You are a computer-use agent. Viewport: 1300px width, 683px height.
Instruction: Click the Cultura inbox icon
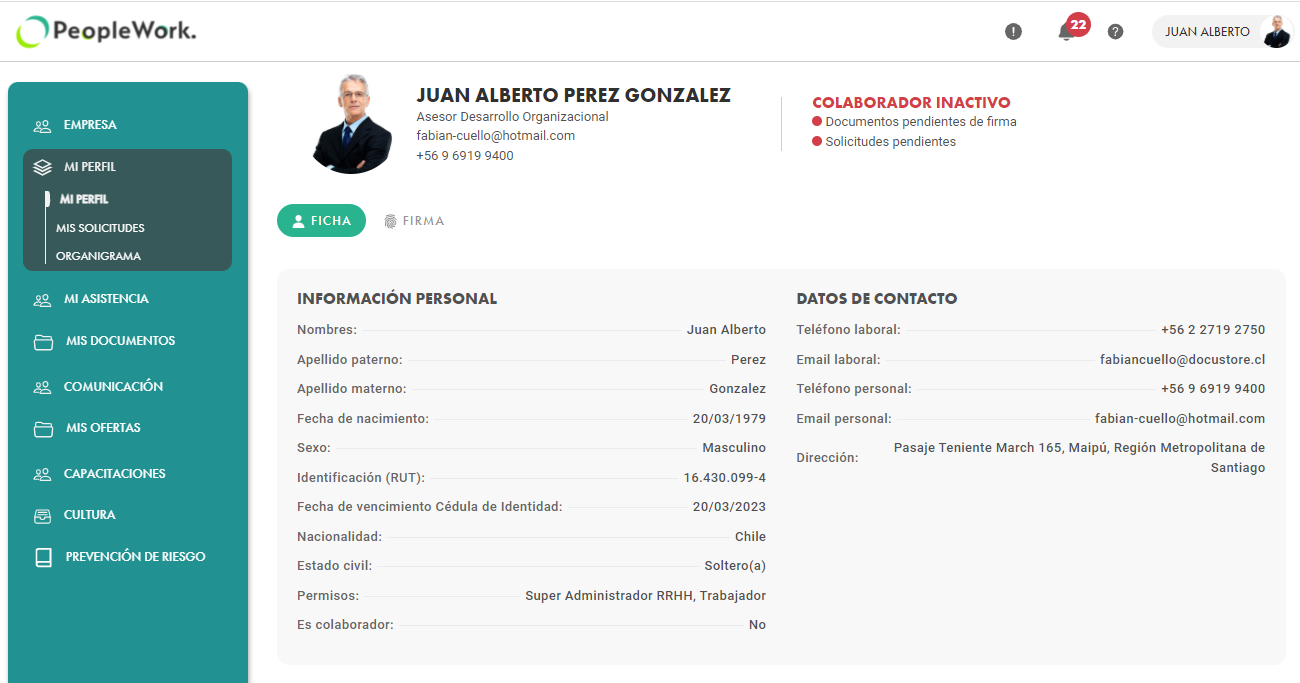[42, 516]
